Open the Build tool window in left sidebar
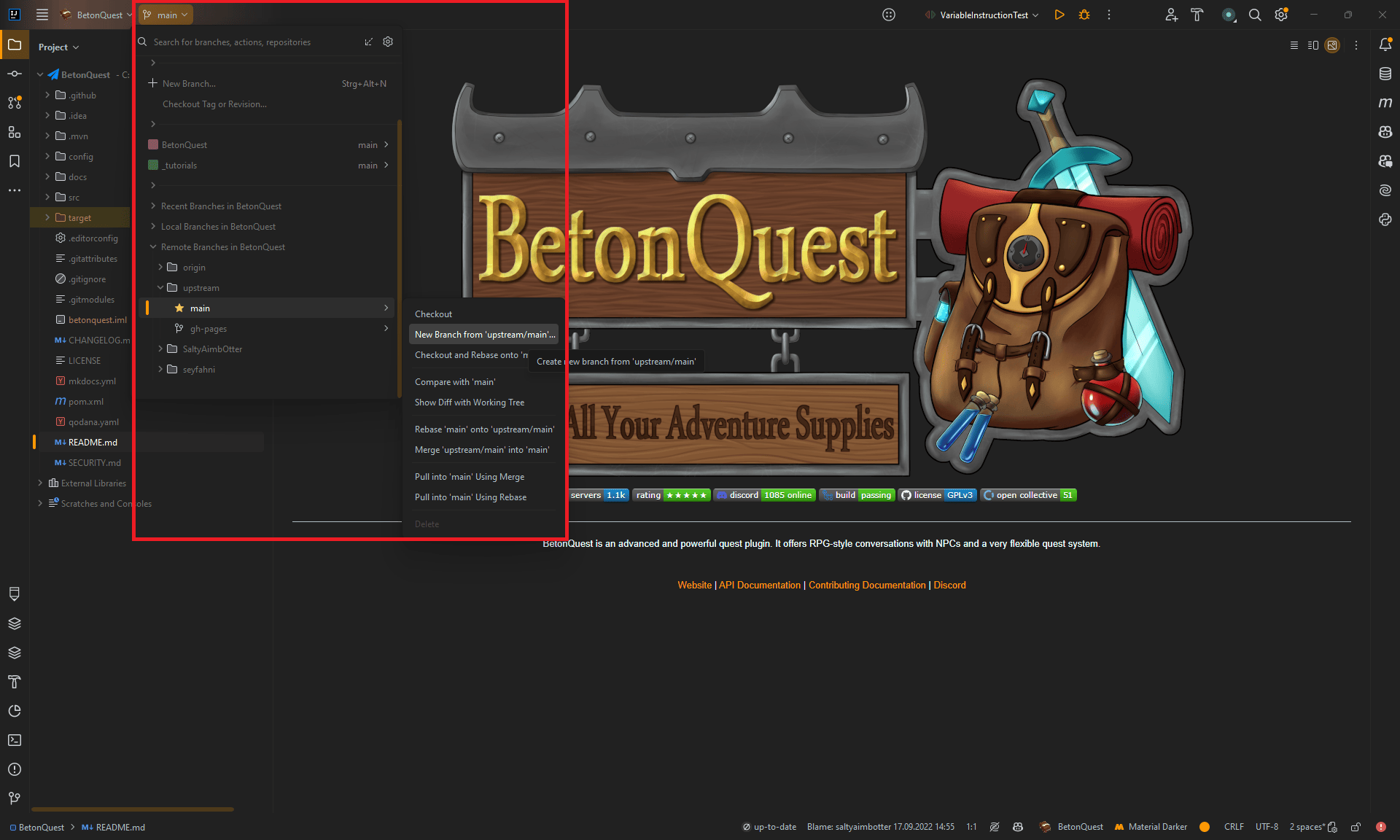Screen dimensions: 1400x840 point(15,682)
